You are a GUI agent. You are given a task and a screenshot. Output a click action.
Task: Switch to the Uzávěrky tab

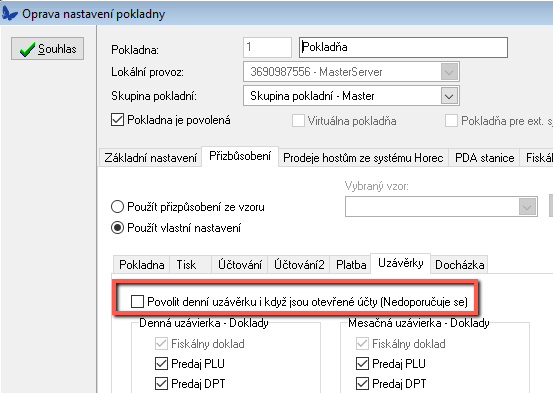tap(401, 263)
